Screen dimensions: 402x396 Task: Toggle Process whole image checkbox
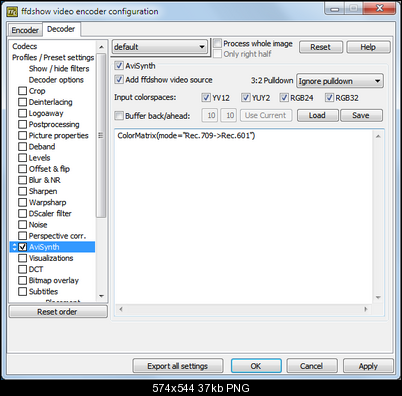tap(217, 43)
